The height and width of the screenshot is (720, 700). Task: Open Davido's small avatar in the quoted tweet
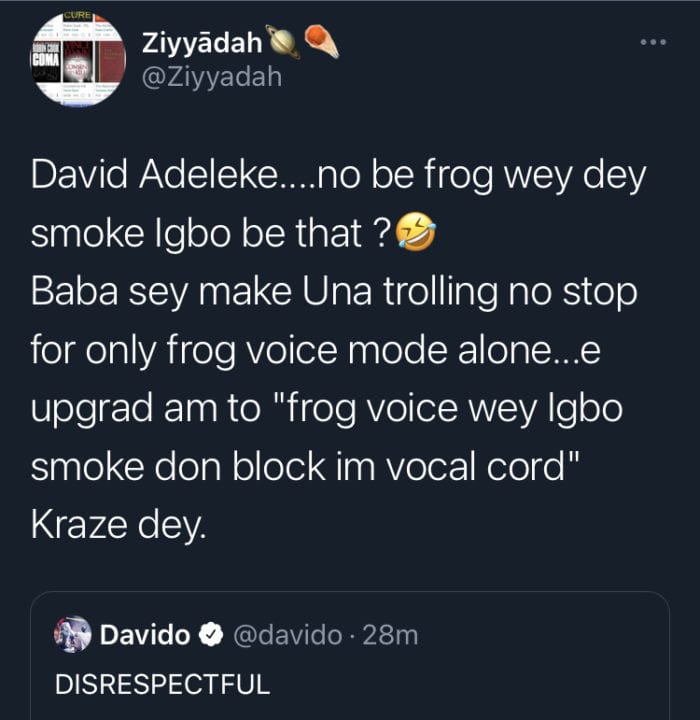coord(73,635)
